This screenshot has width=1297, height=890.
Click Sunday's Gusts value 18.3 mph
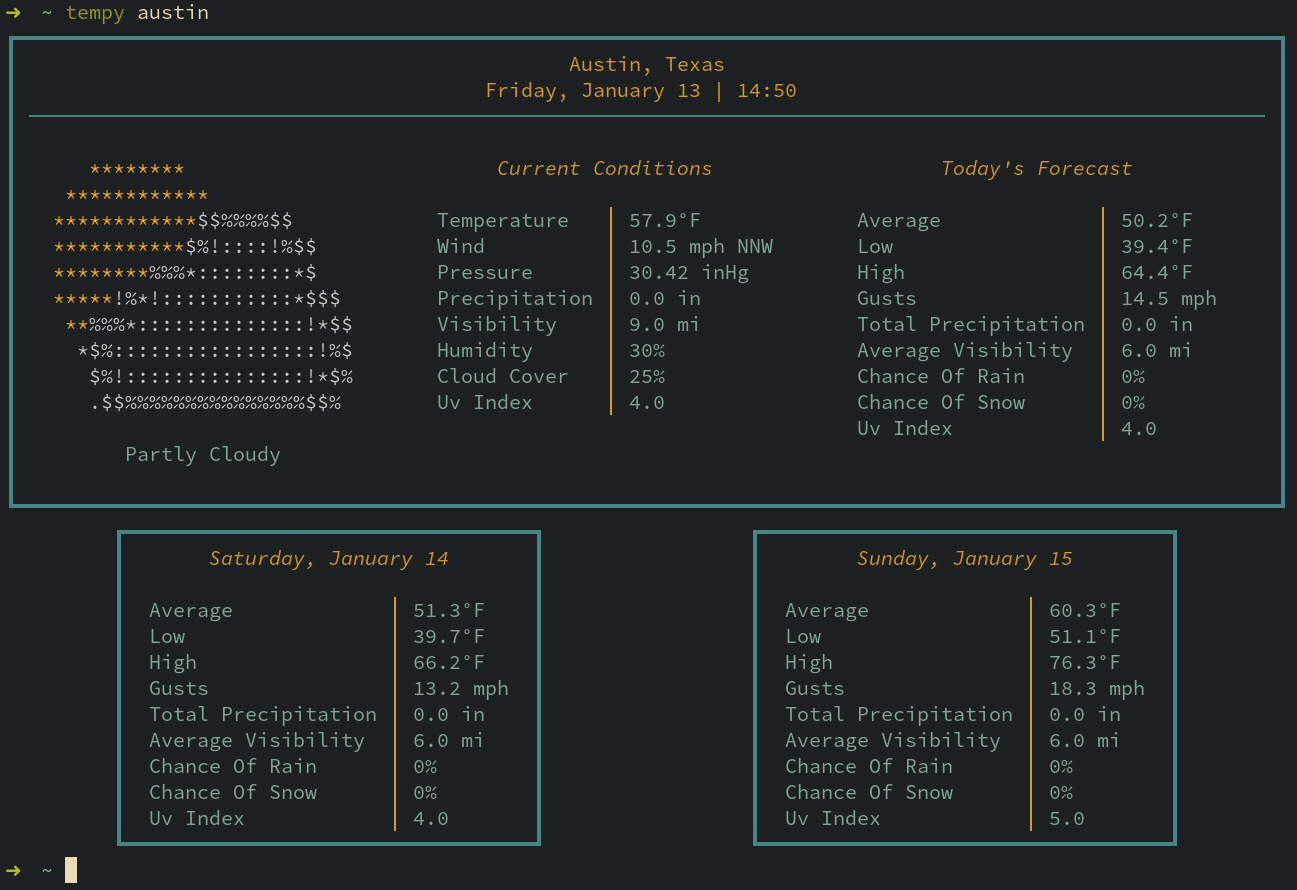1096,688
